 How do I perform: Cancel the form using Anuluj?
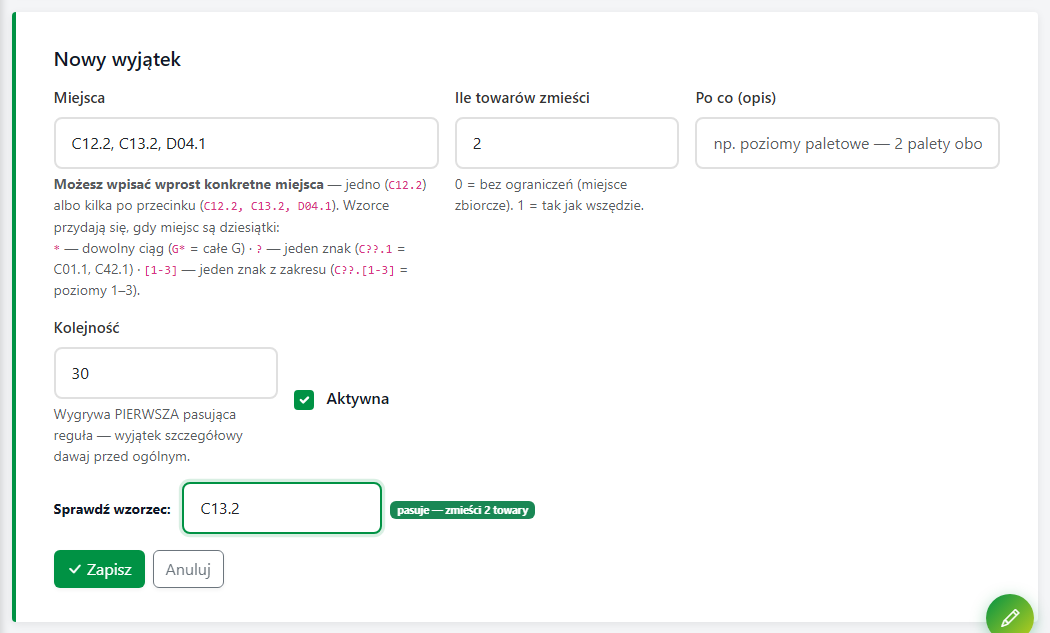pyautogui.click(x=188, y=569)
